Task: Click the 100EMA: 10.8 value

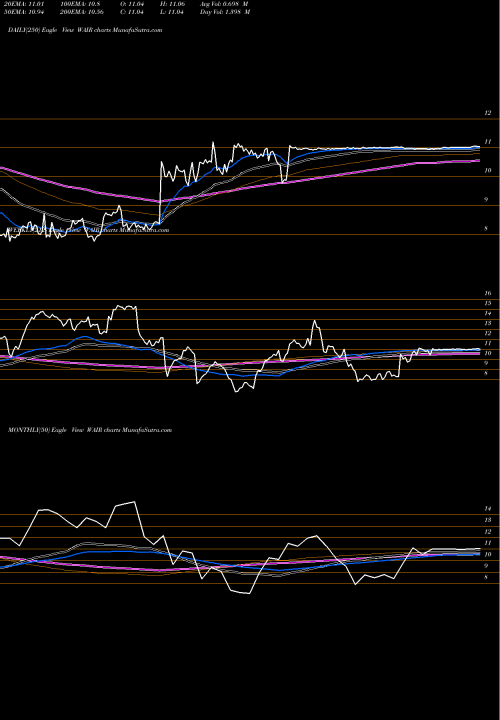Action: point(80,4)
